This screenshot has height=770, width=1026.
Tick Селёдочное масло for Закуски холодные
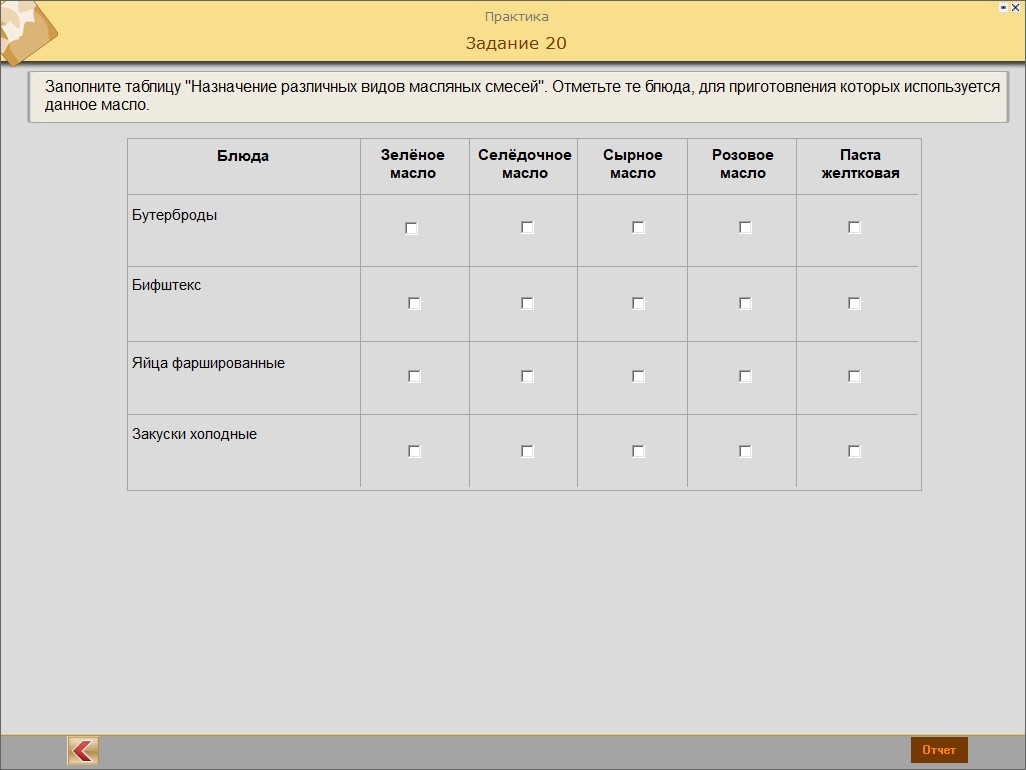527,452
